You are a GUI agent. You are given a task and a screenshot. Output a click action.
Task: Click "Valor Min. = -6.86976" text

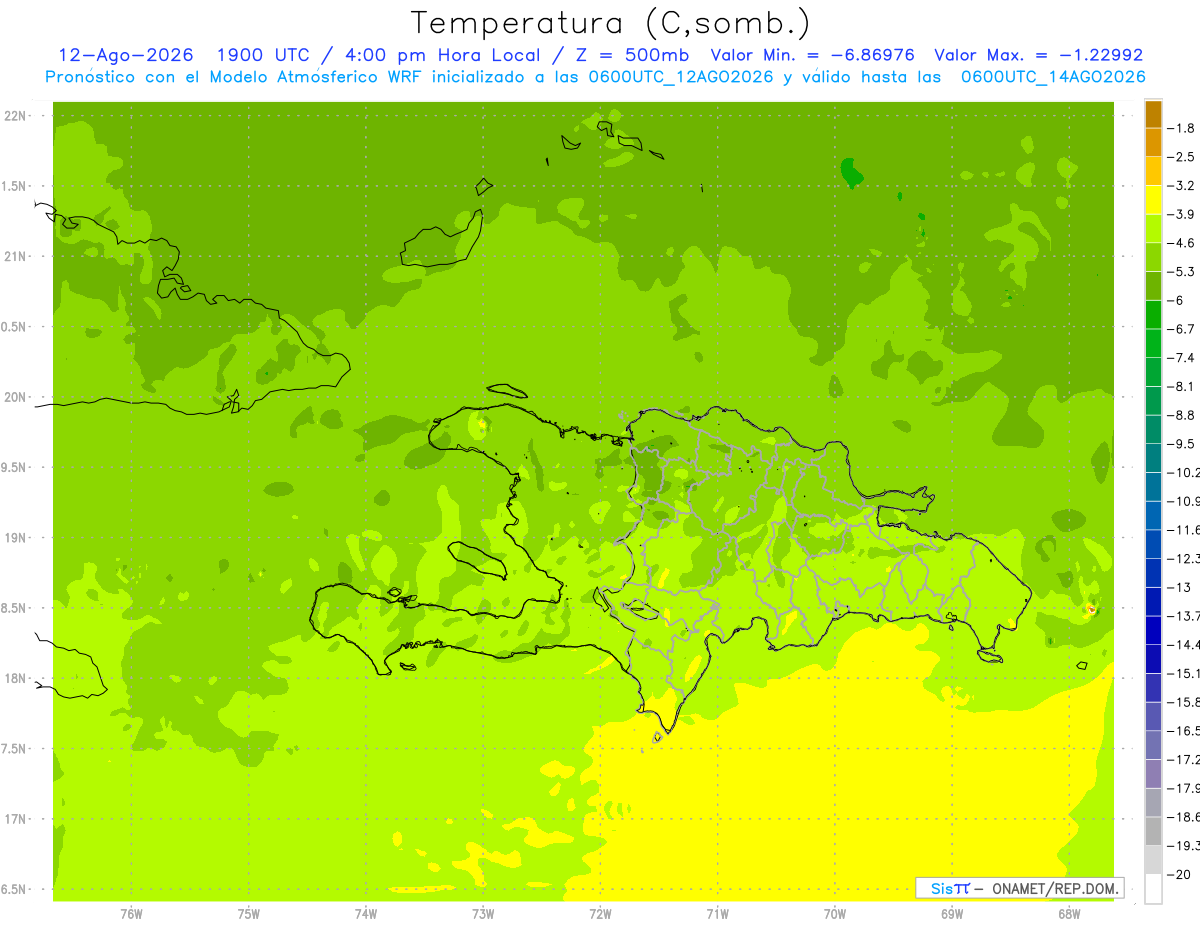812,55
